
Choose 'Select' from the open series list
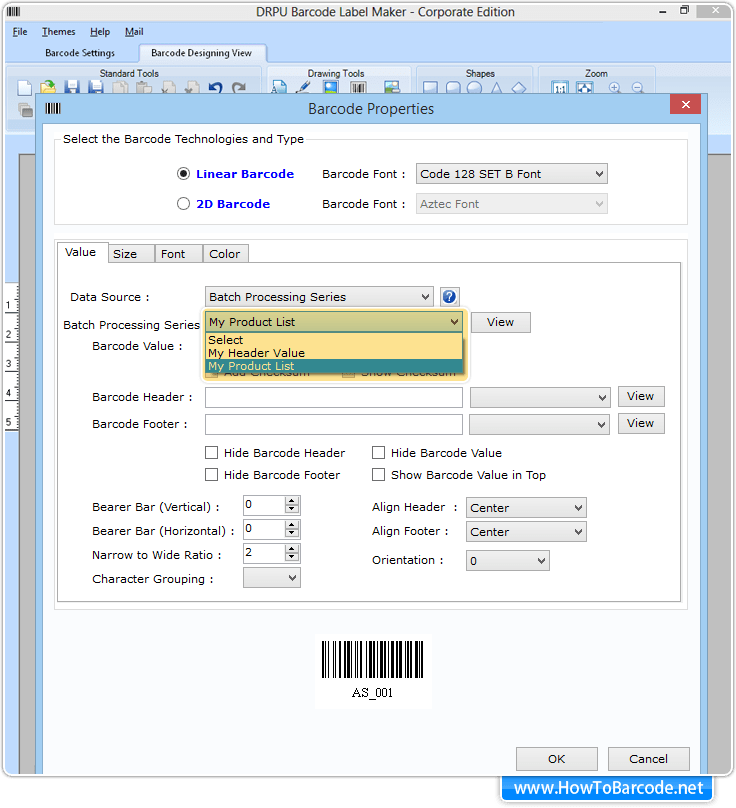334,340
